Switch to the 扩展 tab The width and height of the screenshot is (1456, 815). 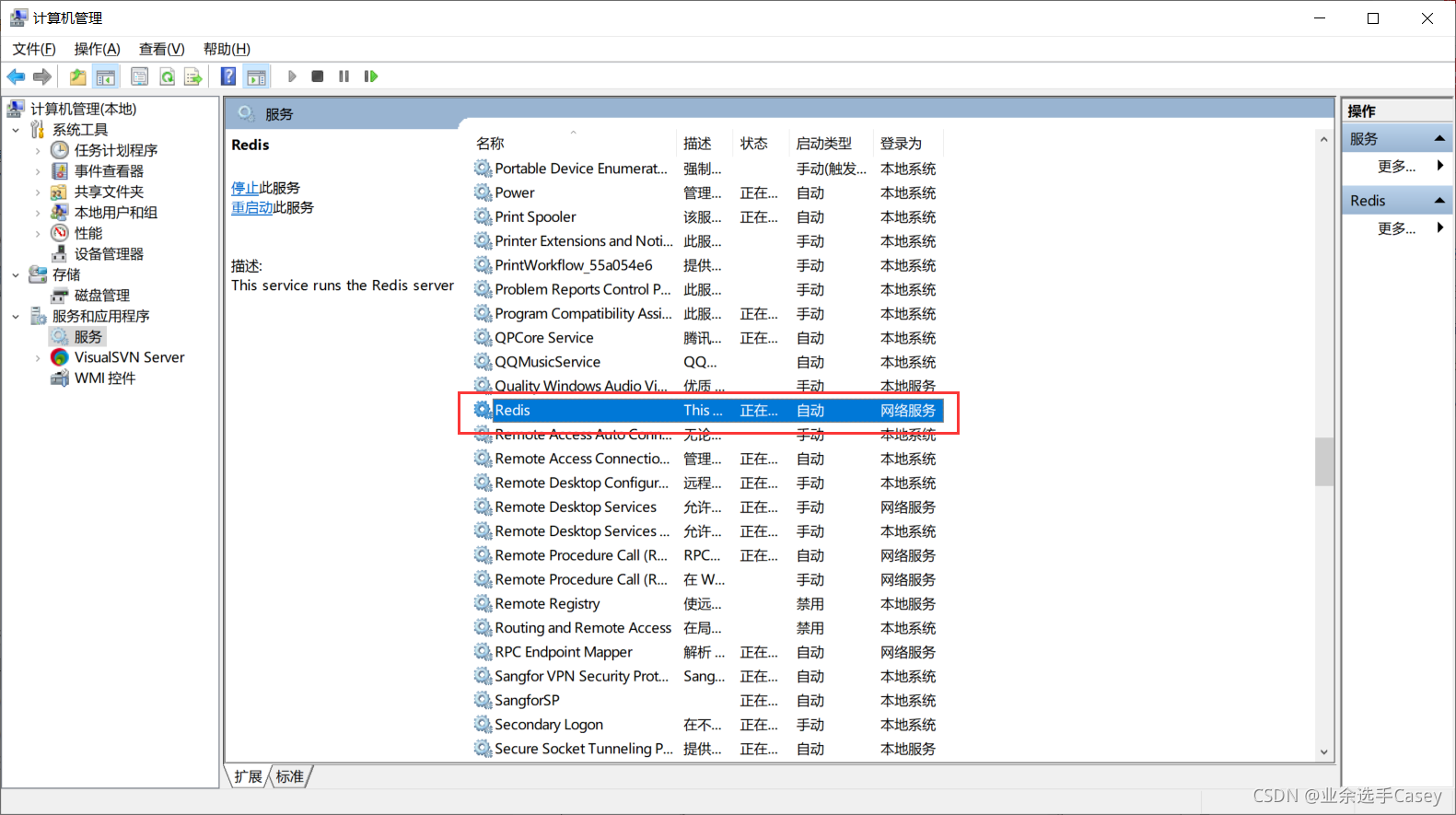248,776
